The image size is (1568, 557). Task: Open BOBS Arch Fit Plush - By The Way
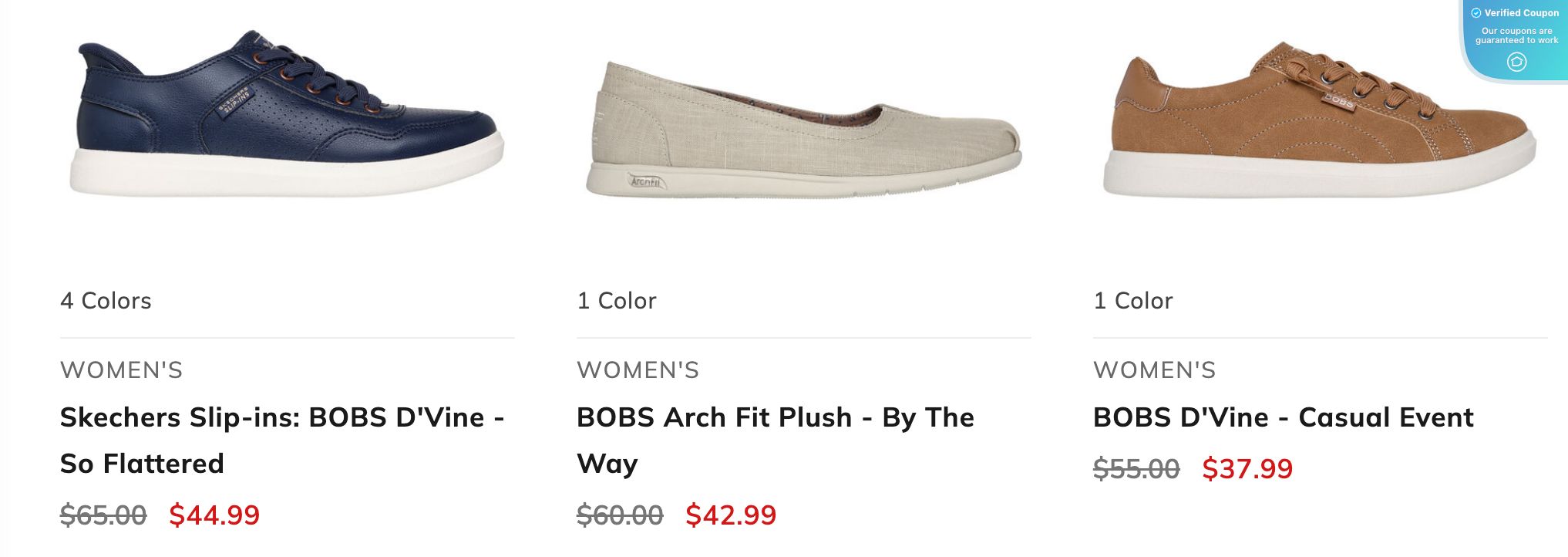[775, 440]
